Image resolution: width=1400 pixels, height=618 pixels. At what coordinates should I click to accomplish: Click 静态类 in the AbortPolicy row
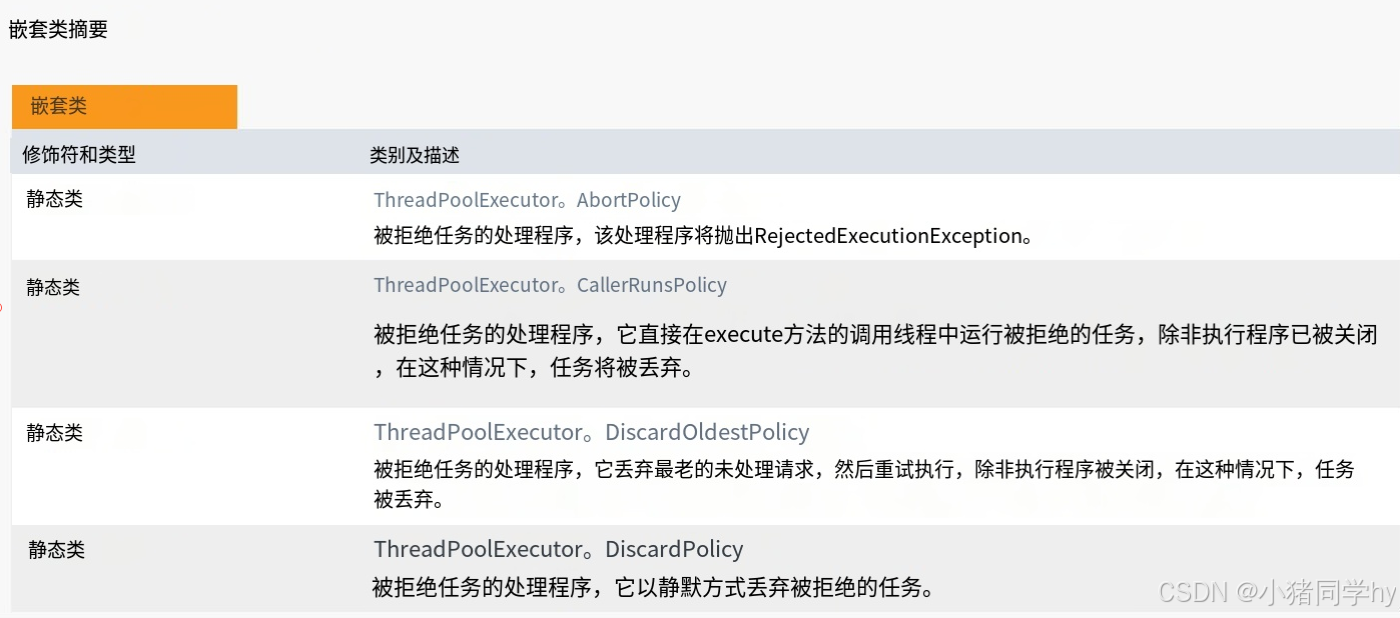click(x=55, y=199)
